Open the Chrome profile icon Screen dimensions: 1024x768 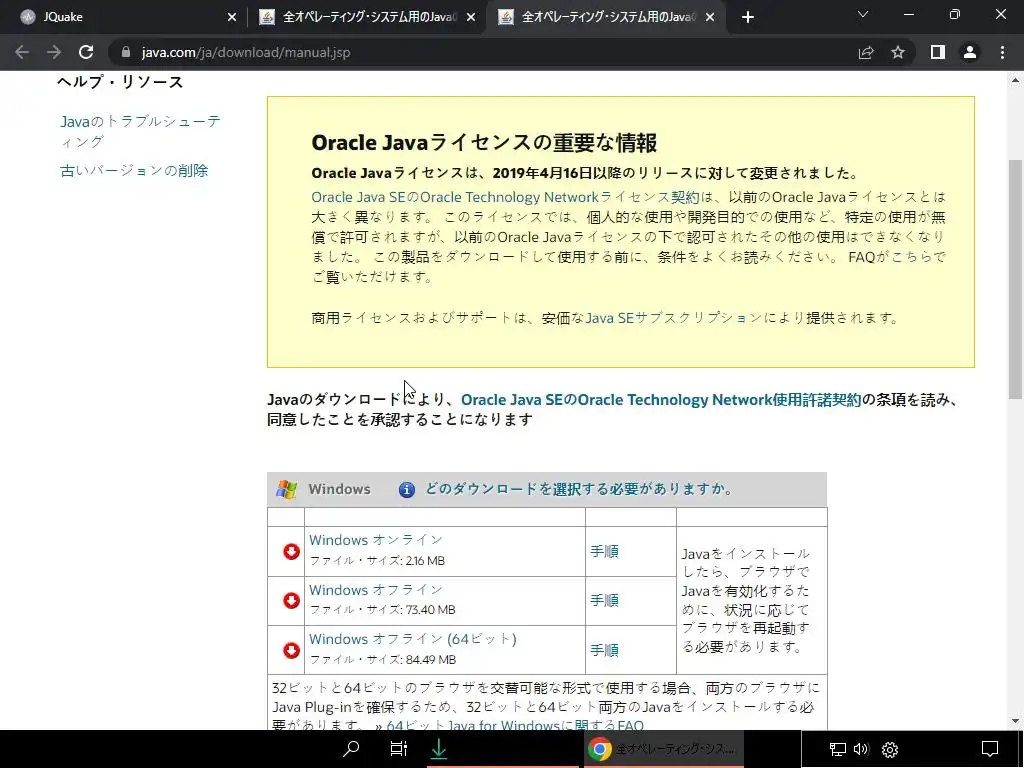[970, 52]
